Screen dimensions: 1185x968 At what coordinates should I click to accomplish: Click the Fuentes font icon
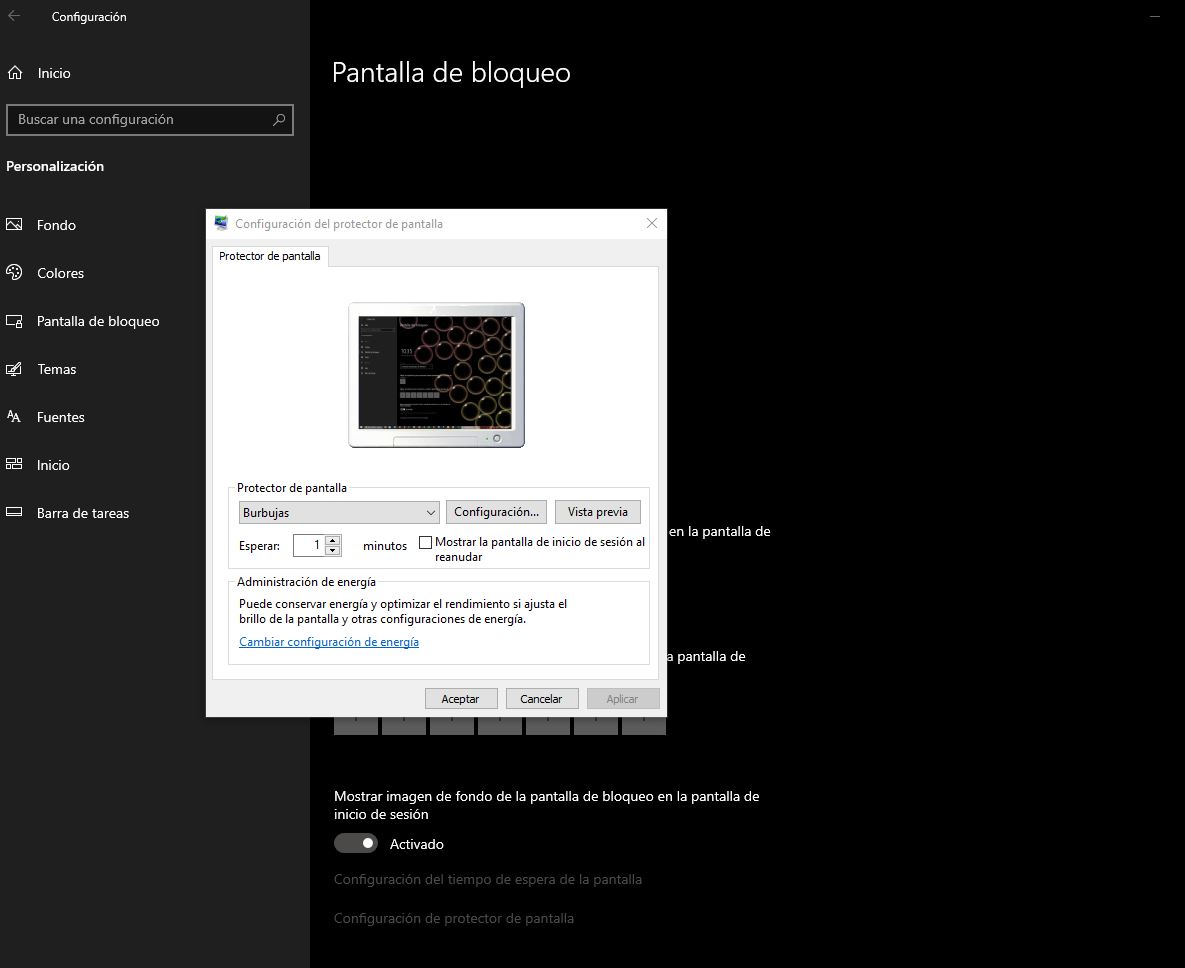click(14, 417)
